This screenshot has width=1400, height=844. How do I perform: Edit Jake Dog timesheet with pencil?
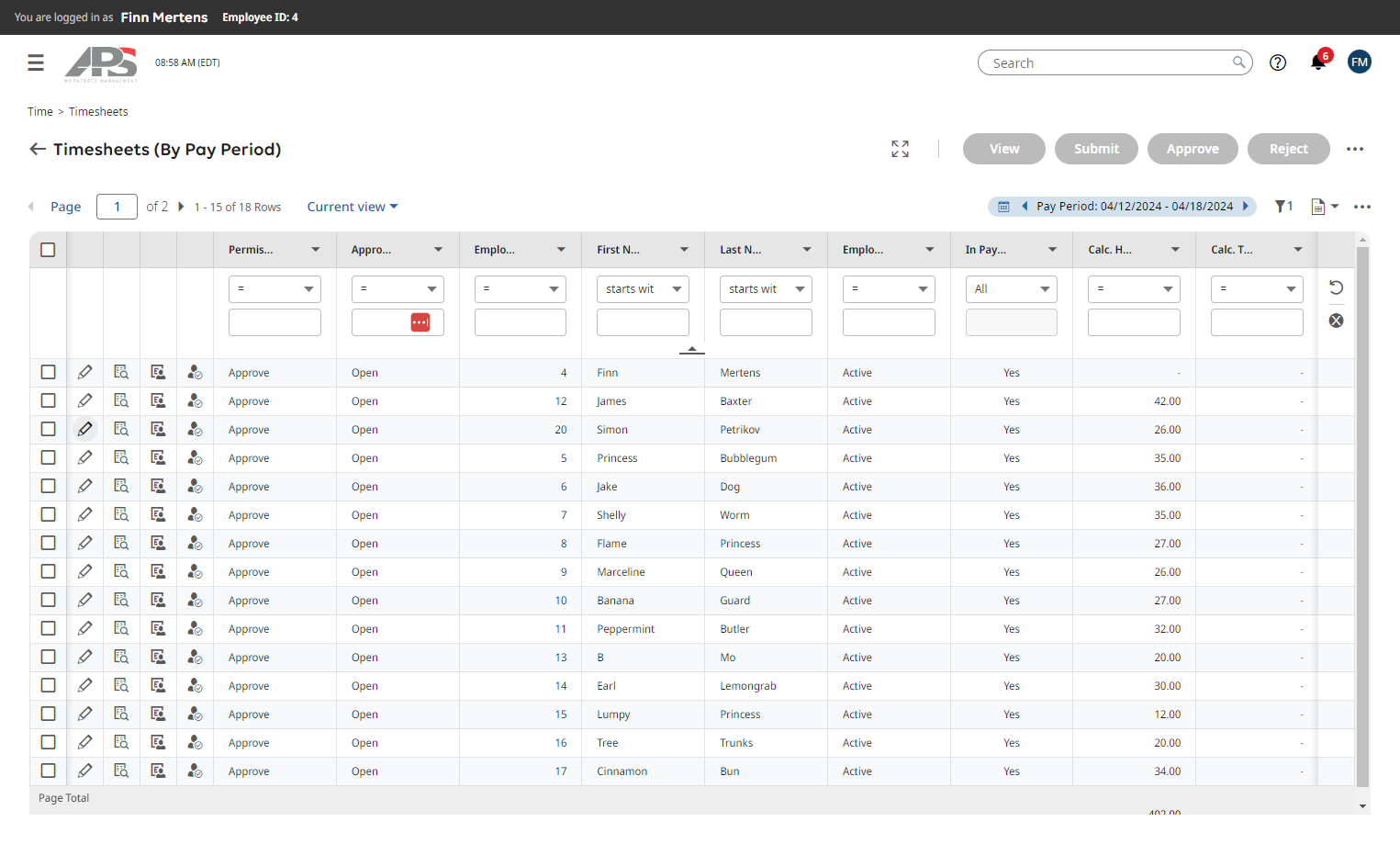[x=84, y=486]
